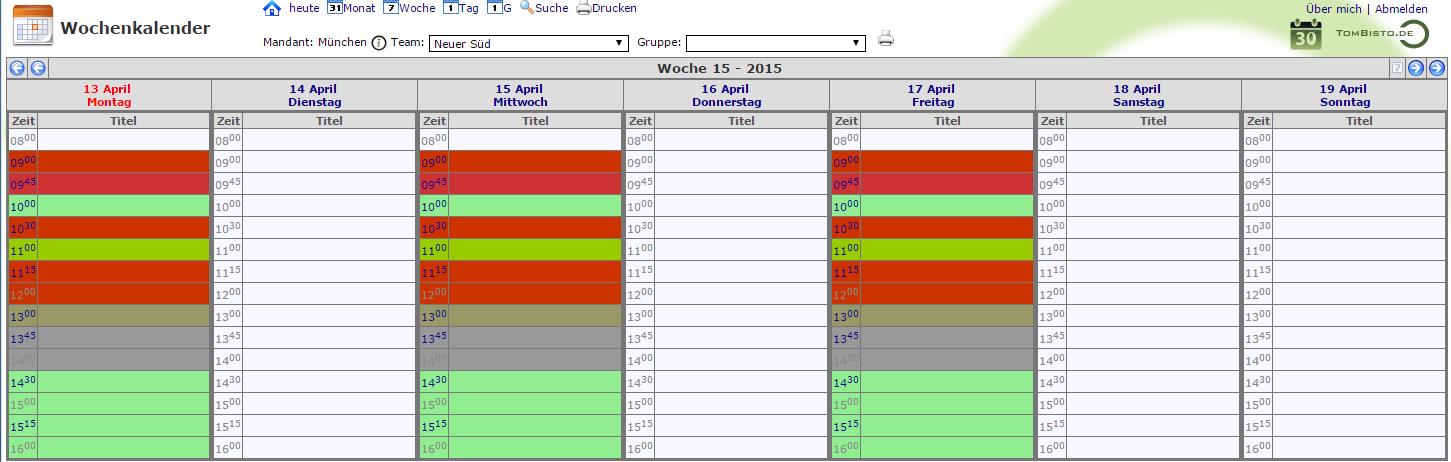
Task: Click the question mark help icon
Action: (1397, 68)
